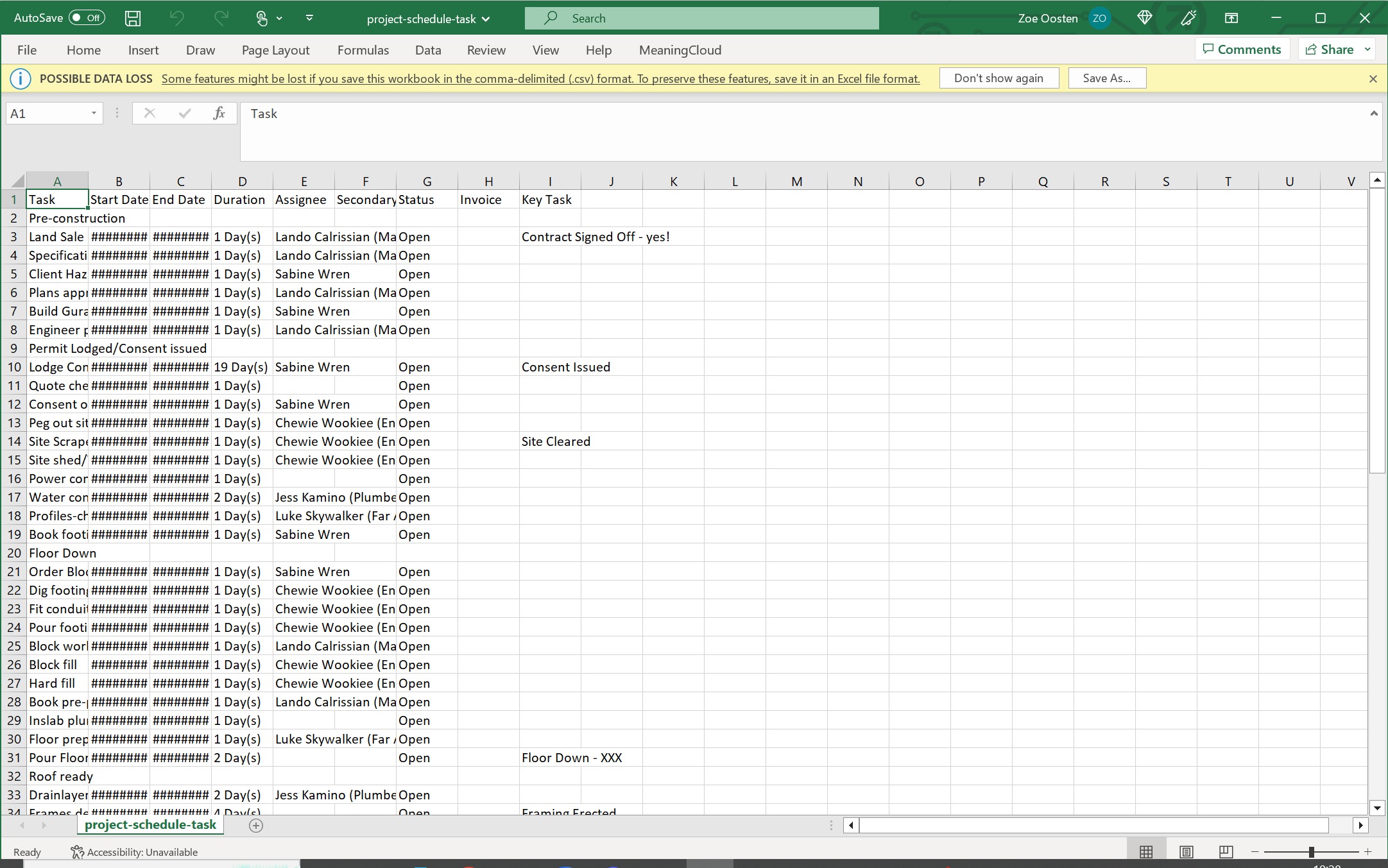Screen dimensions: 1388x868
Task: Click the Touch/Mouse mode icon
Action: (x=262, y=19)
